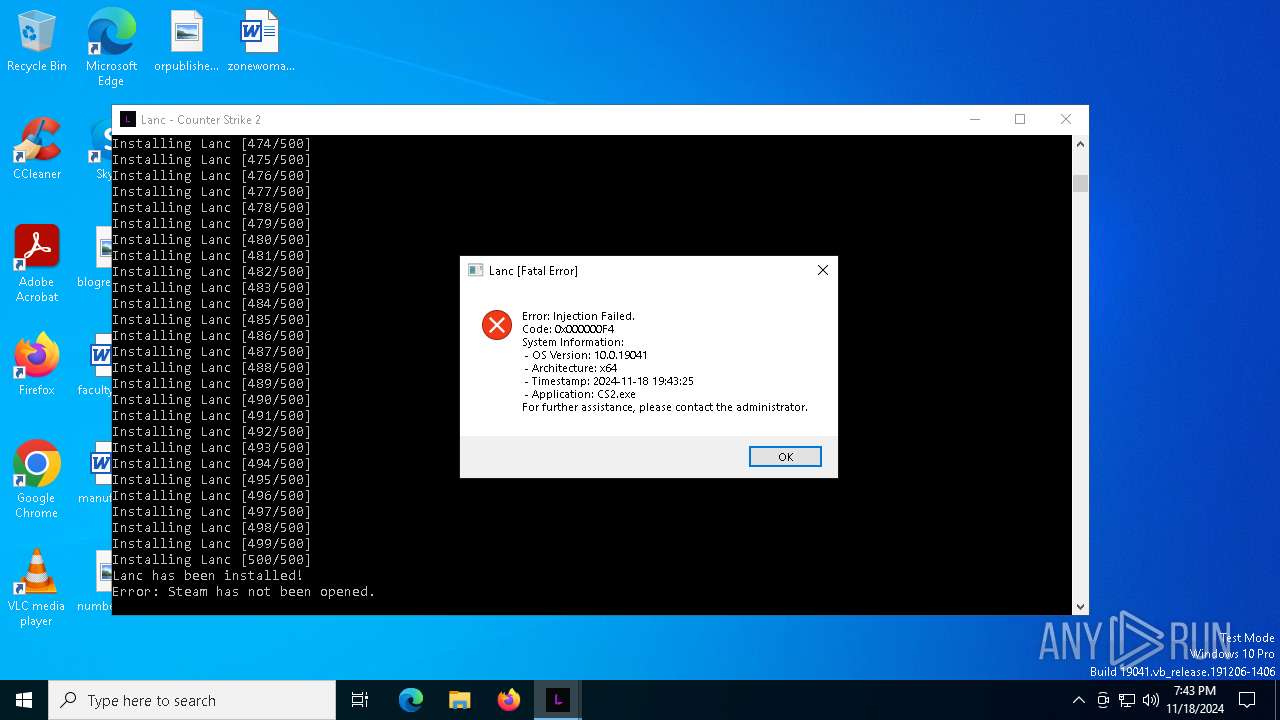Open the taskbar clock and date

(1195, 700)
